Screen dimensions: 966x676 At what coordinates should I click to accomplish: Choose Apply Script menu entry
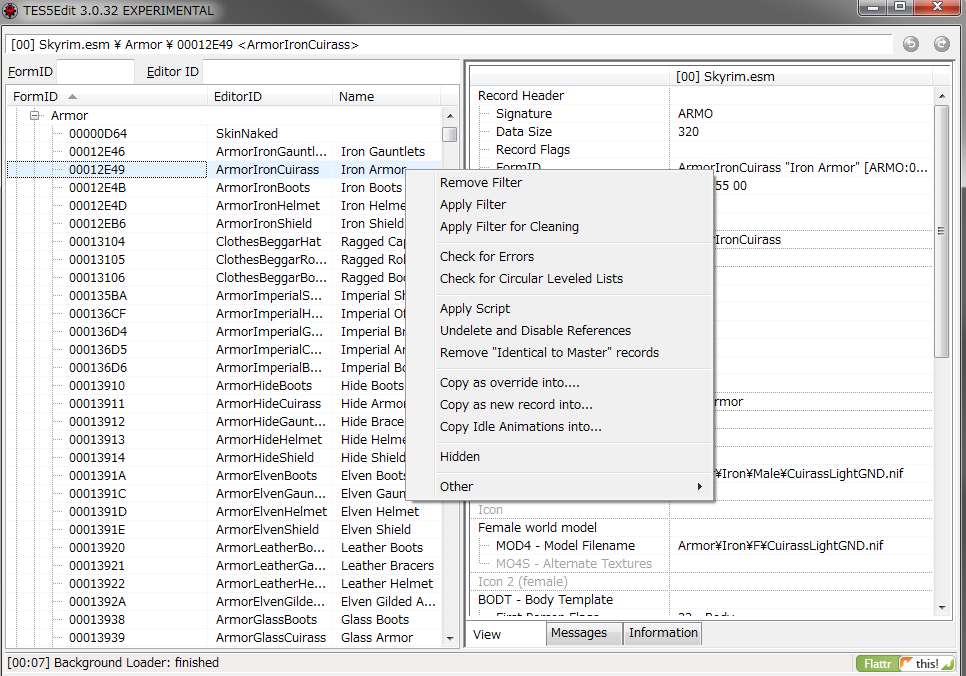click(474, 309)
